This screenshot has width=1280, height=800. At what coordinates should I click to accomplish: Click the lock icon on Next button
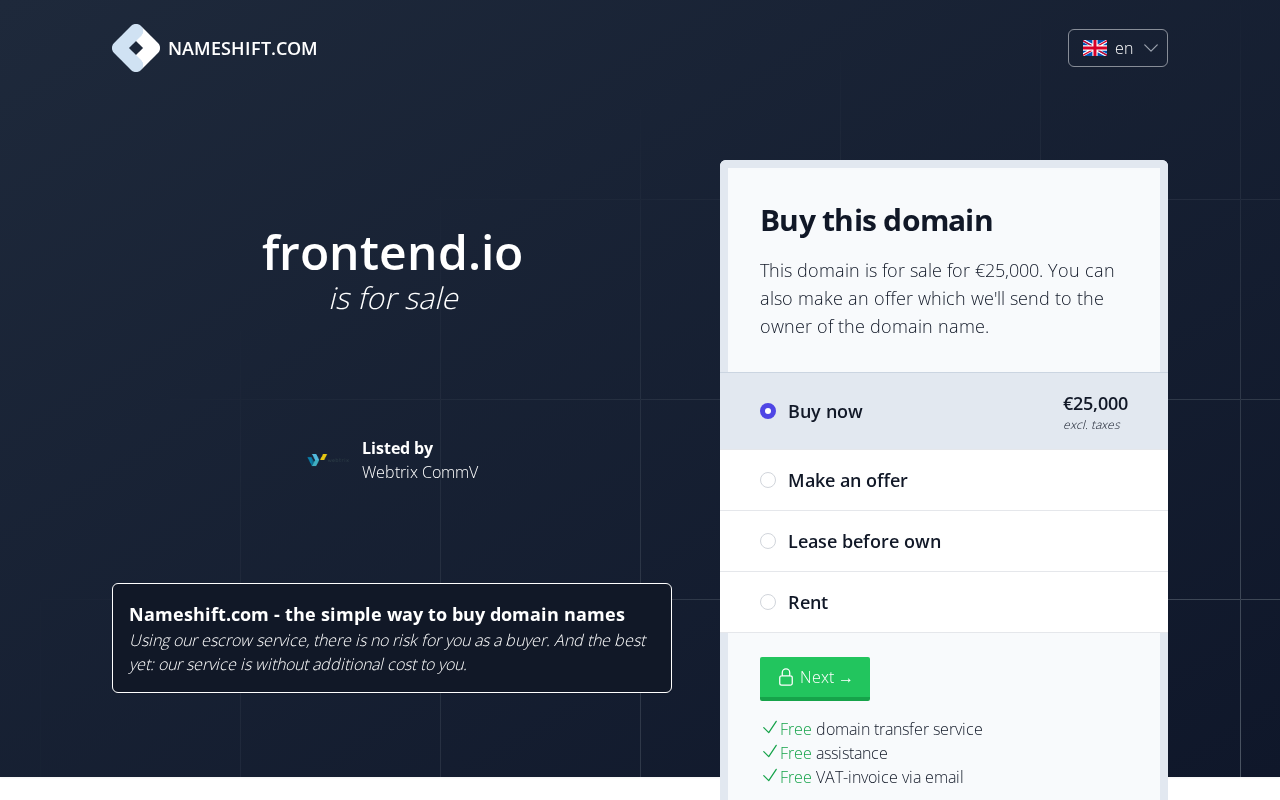pyautogui.click(x=786, y=677)
